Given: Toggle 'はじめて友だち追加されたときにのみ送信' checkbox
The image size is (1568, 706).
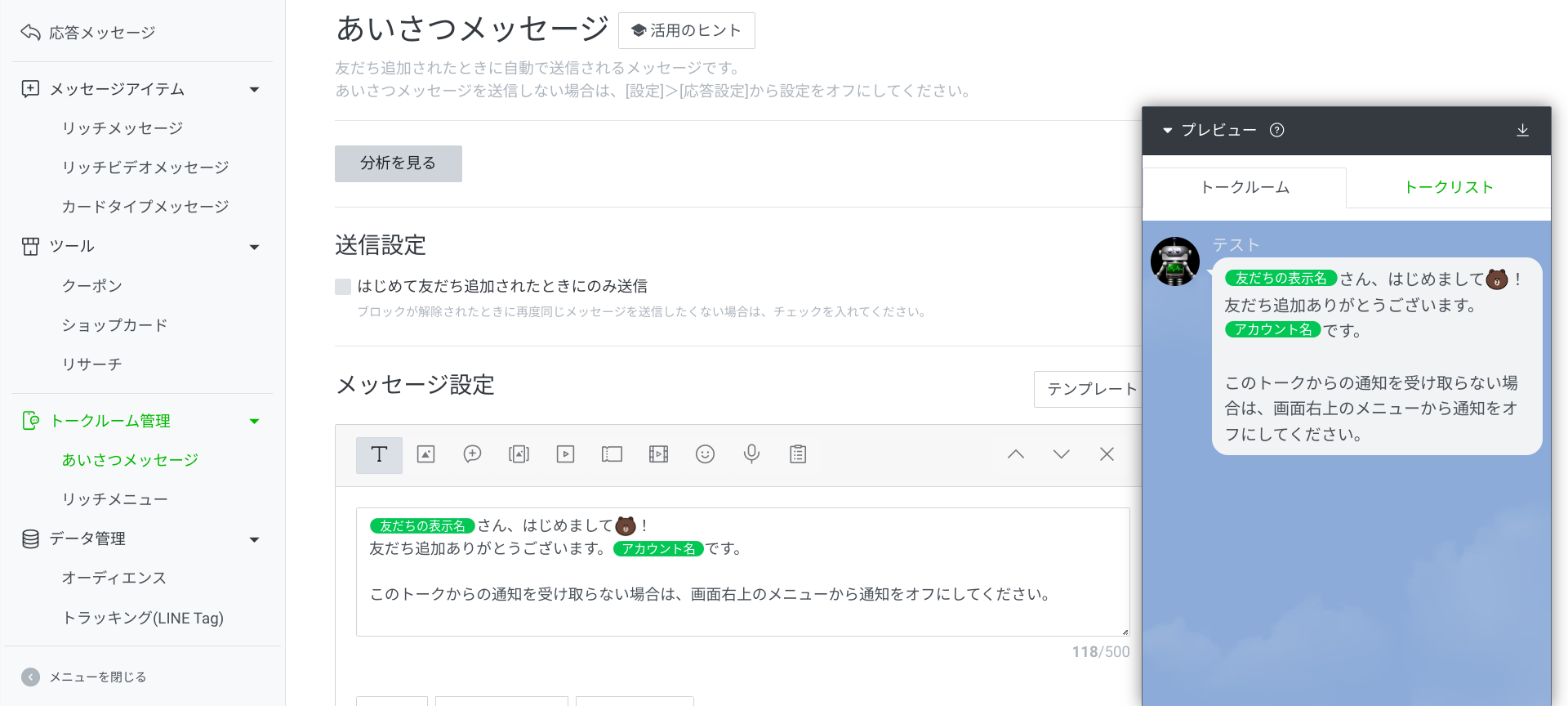Looking at the screenshot, I should click(343, 286).
